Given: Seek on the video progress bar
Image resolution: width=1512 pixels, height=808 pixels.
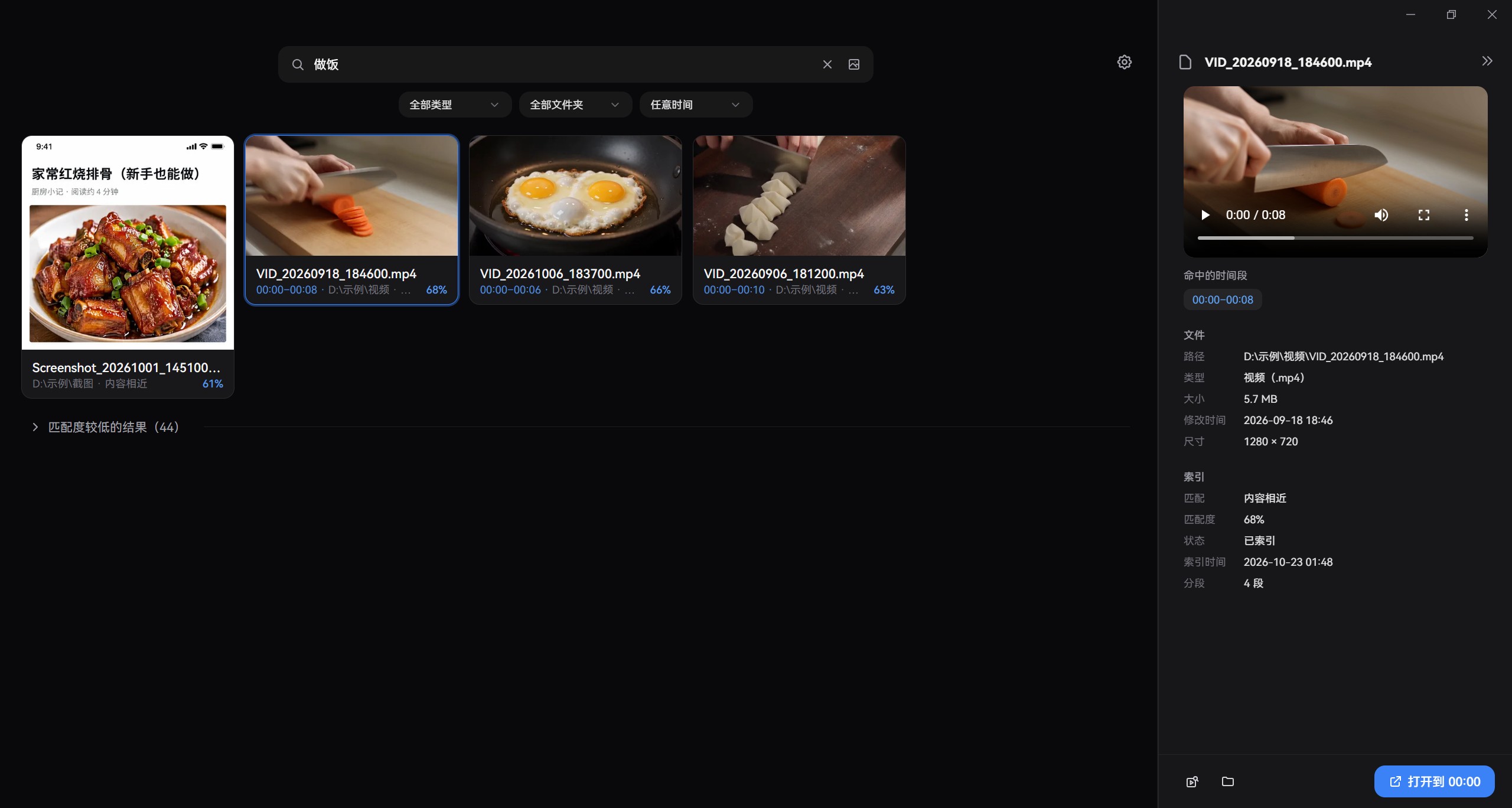Looking at the screenshot, I should pyautogui.click(x=1335, y=238).
